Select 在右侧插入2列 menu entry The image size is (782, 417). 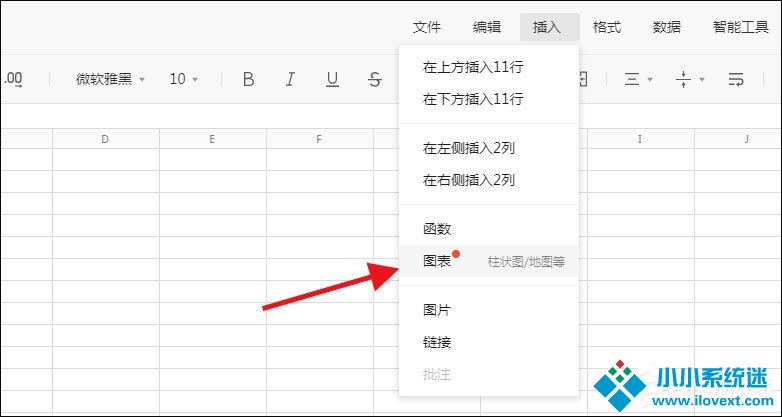pos(489,180)
